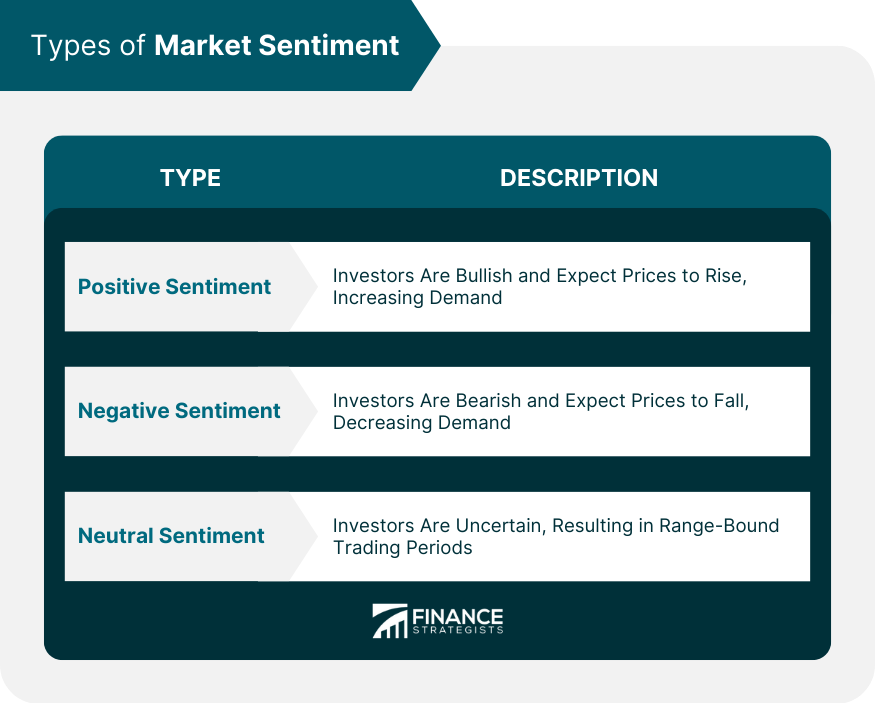Click the "Increasing Demand" text
The width and height of the screenshot is (875, 703).
coord(417,298)
